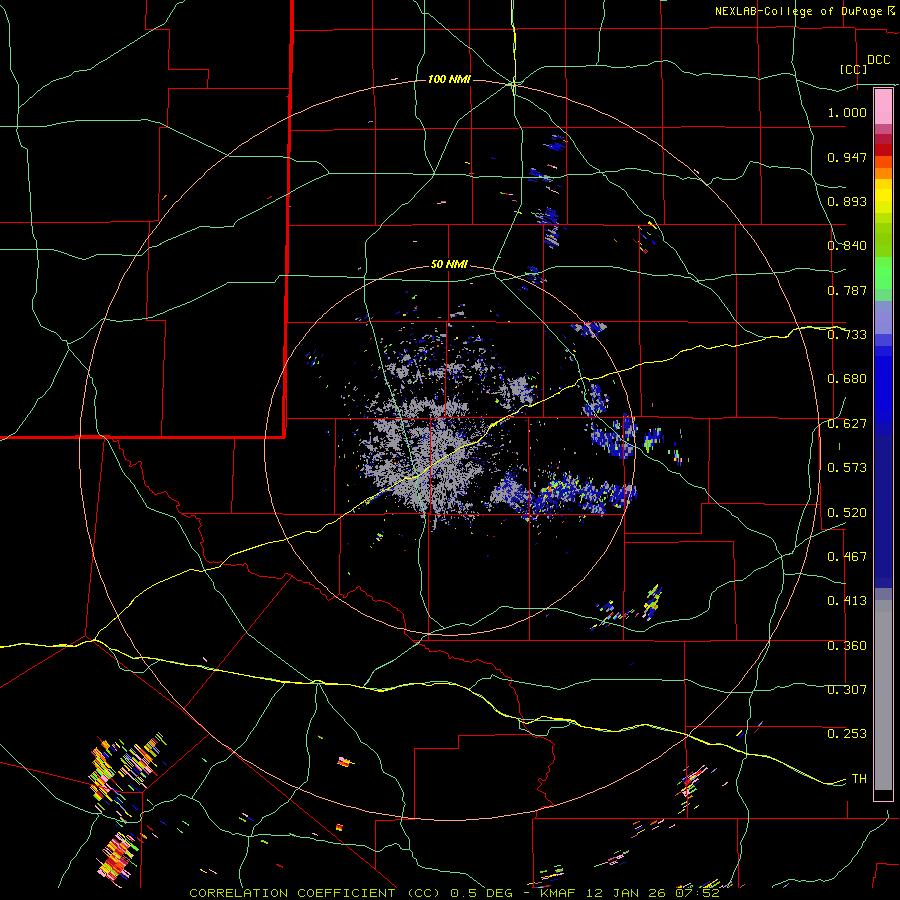Pick the gray segment of color bar
900x900 pixels.
click(x=883, y=695)
